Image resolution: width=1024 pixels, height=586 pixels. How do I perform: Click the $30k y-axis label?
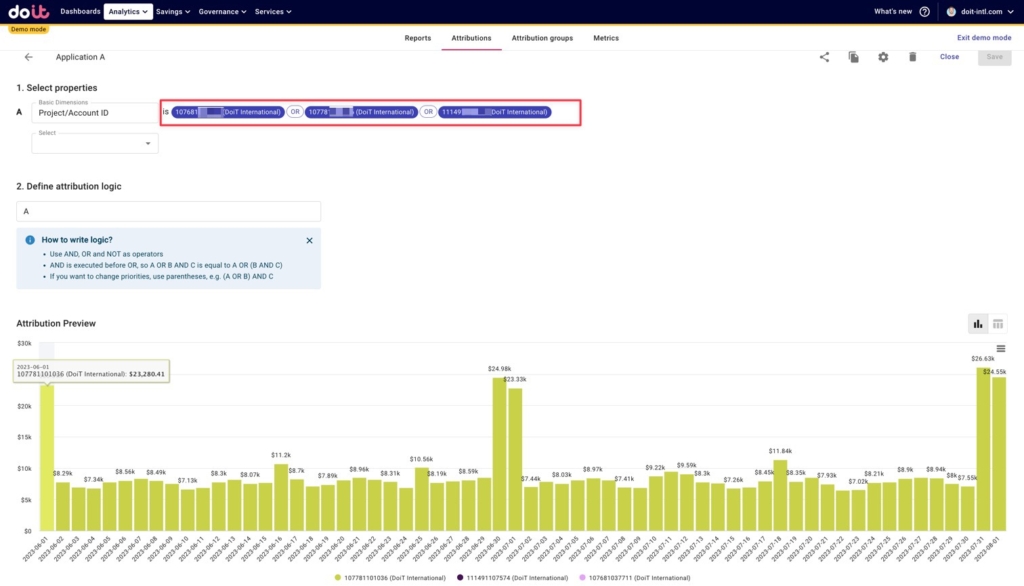[x=24, y=344]
